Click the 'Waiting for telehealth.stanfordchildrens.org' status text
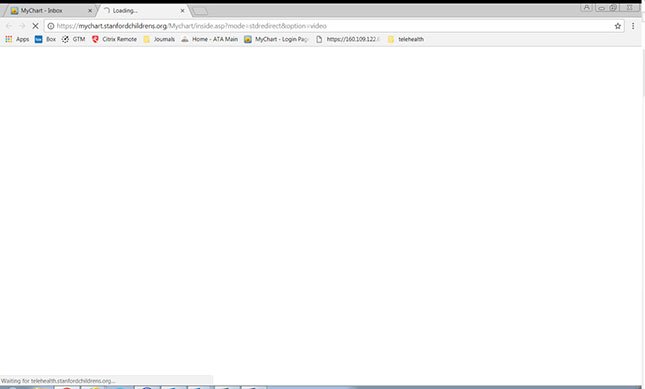This screenshot has width=645, height=389. click(x=58, y=381)
